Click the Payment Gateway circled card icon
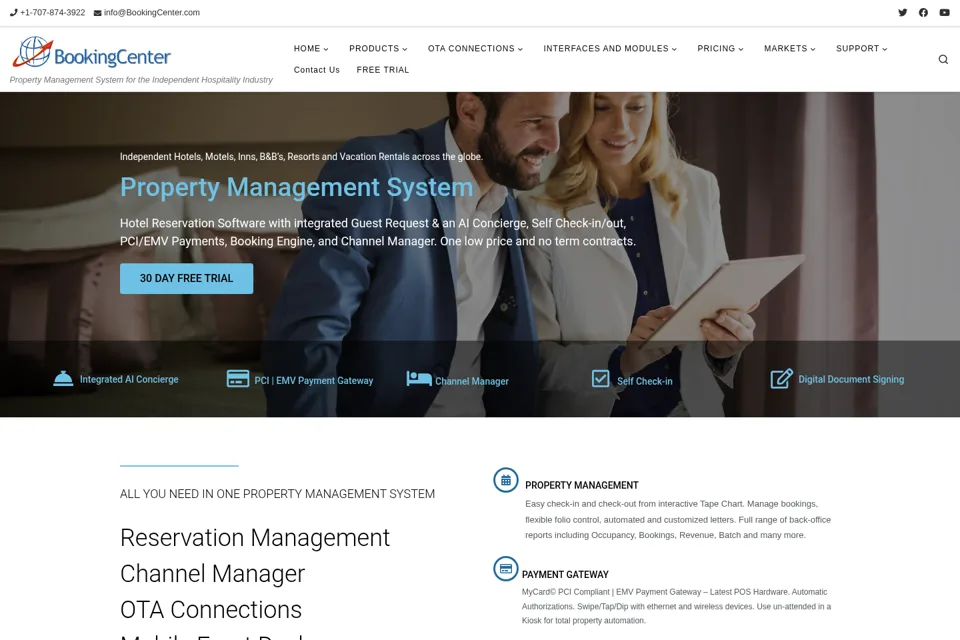This screenshot has width=960, height=640. 506,569
